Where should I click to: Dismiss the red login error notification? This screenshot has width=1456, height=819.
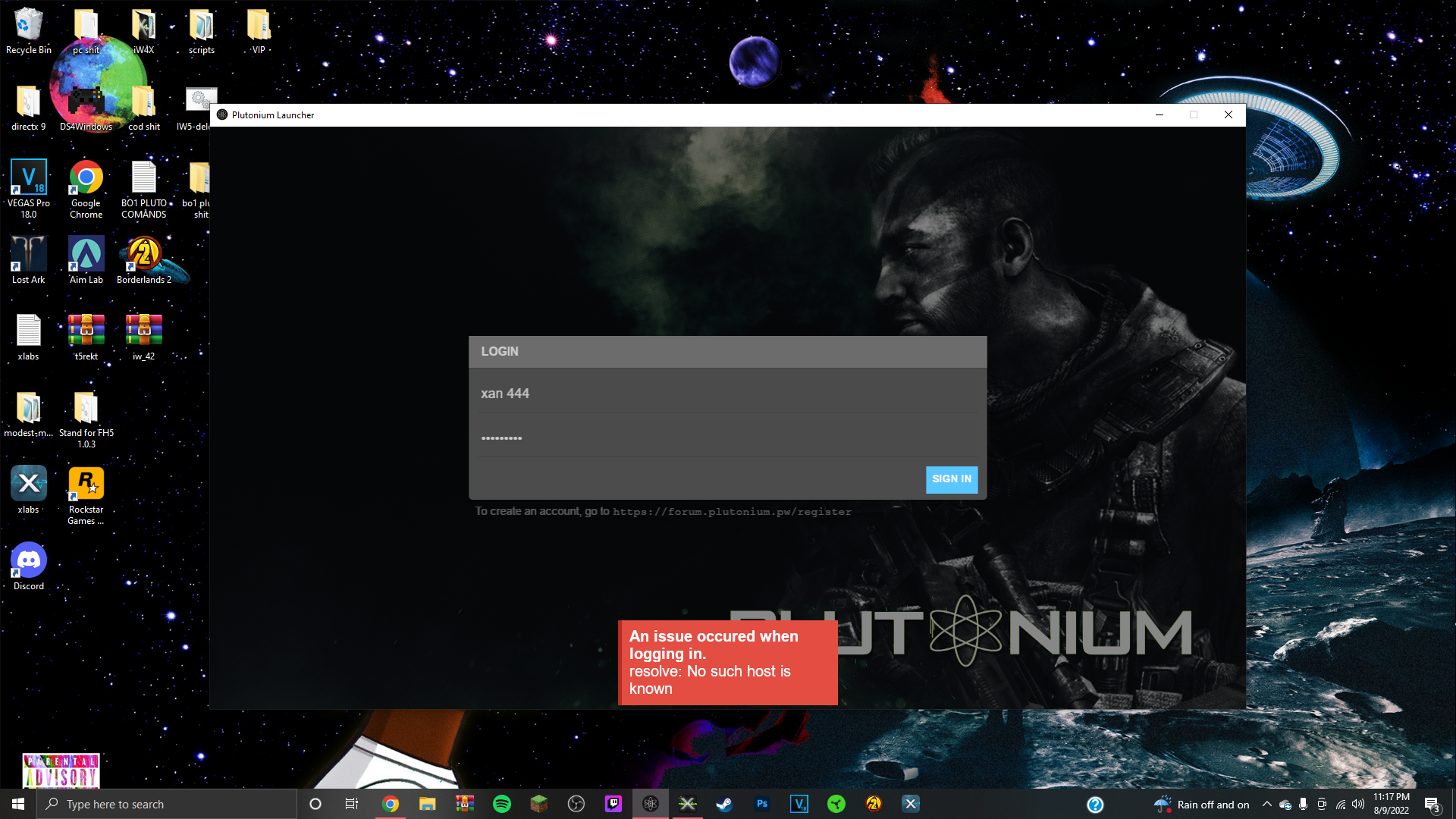tap(728, 663)
